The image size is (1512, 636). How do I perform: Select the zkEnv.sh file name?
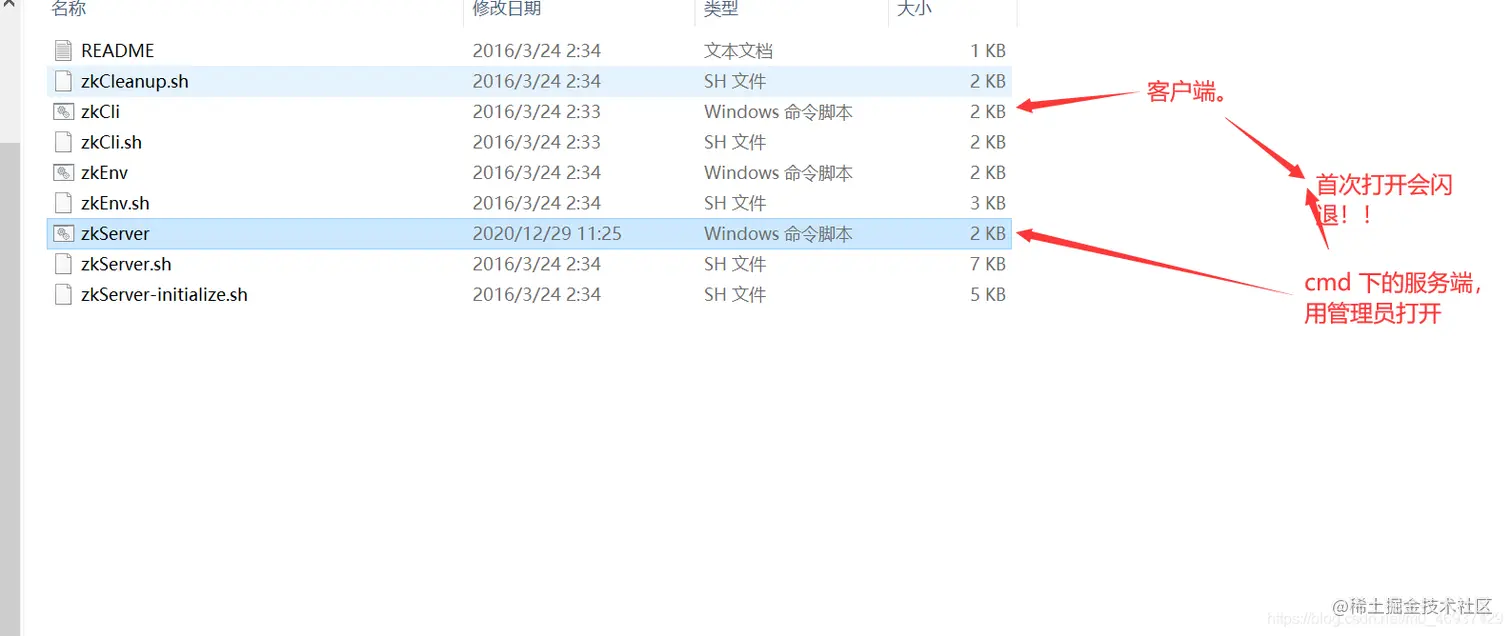[x=116, y=203]
